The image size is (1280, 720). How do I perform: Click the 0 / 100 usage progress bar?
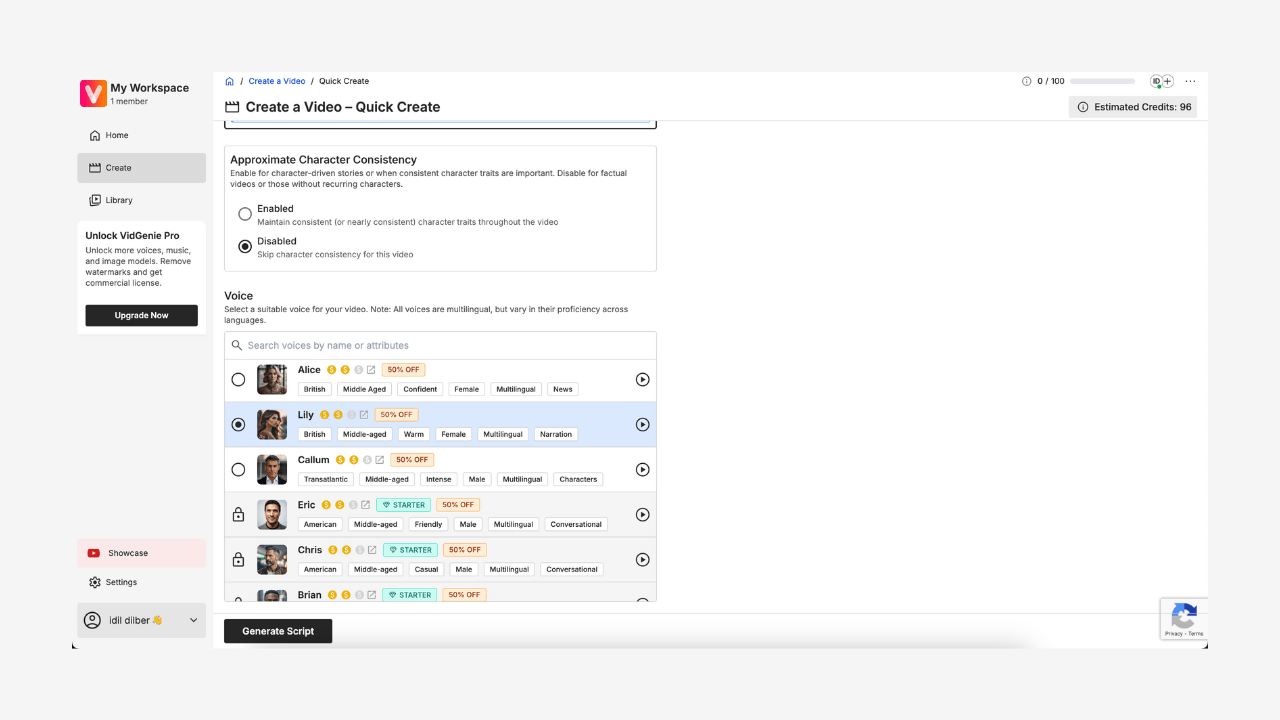pos(1102,81)
